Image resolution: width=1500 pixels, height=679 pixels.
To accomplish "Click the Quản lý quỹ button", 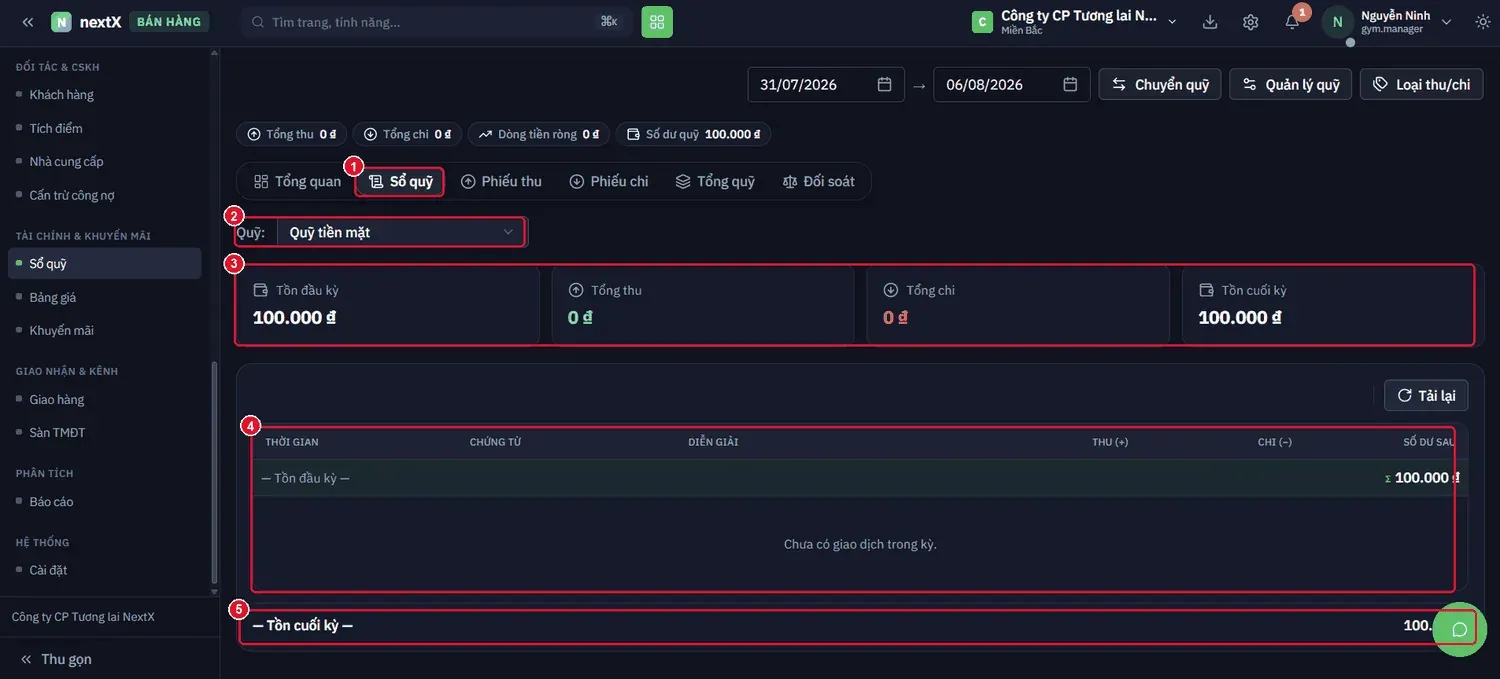I will pyautogui.click(x=1291, y=85).
